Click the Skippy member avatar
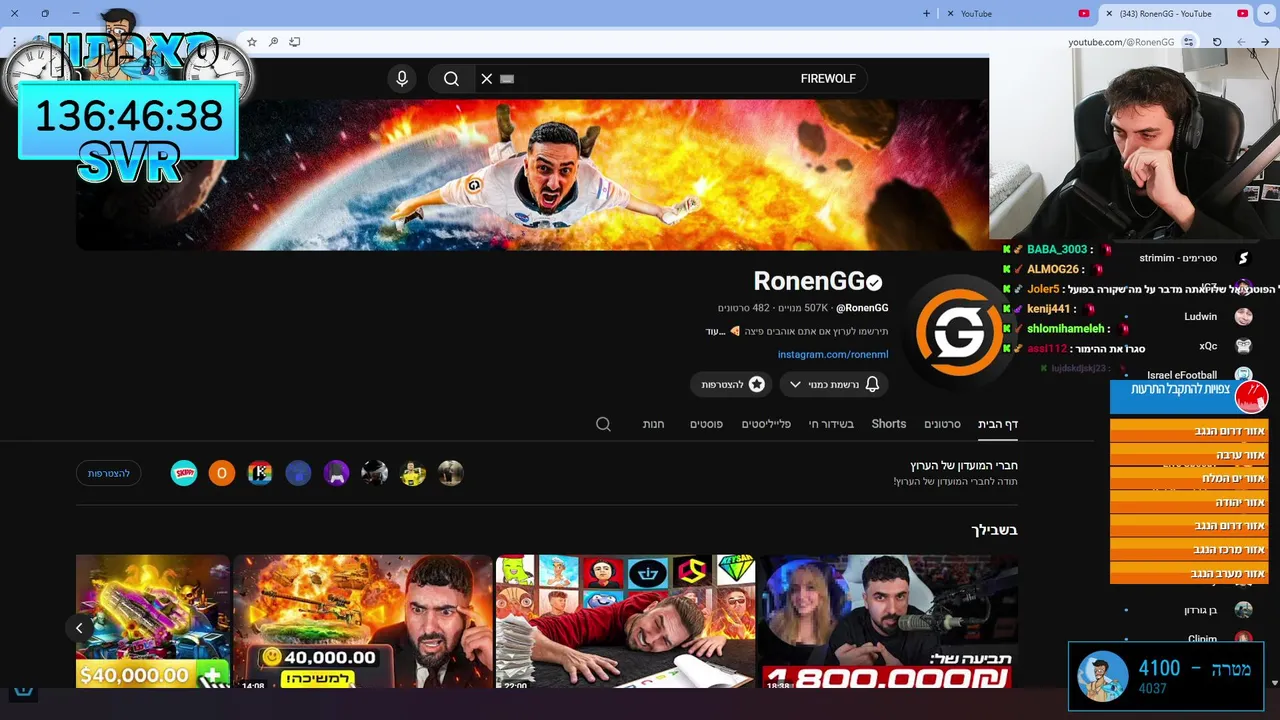Image resolution: width=1280 pixels, height=720 pixels. [x=184, y=473]
